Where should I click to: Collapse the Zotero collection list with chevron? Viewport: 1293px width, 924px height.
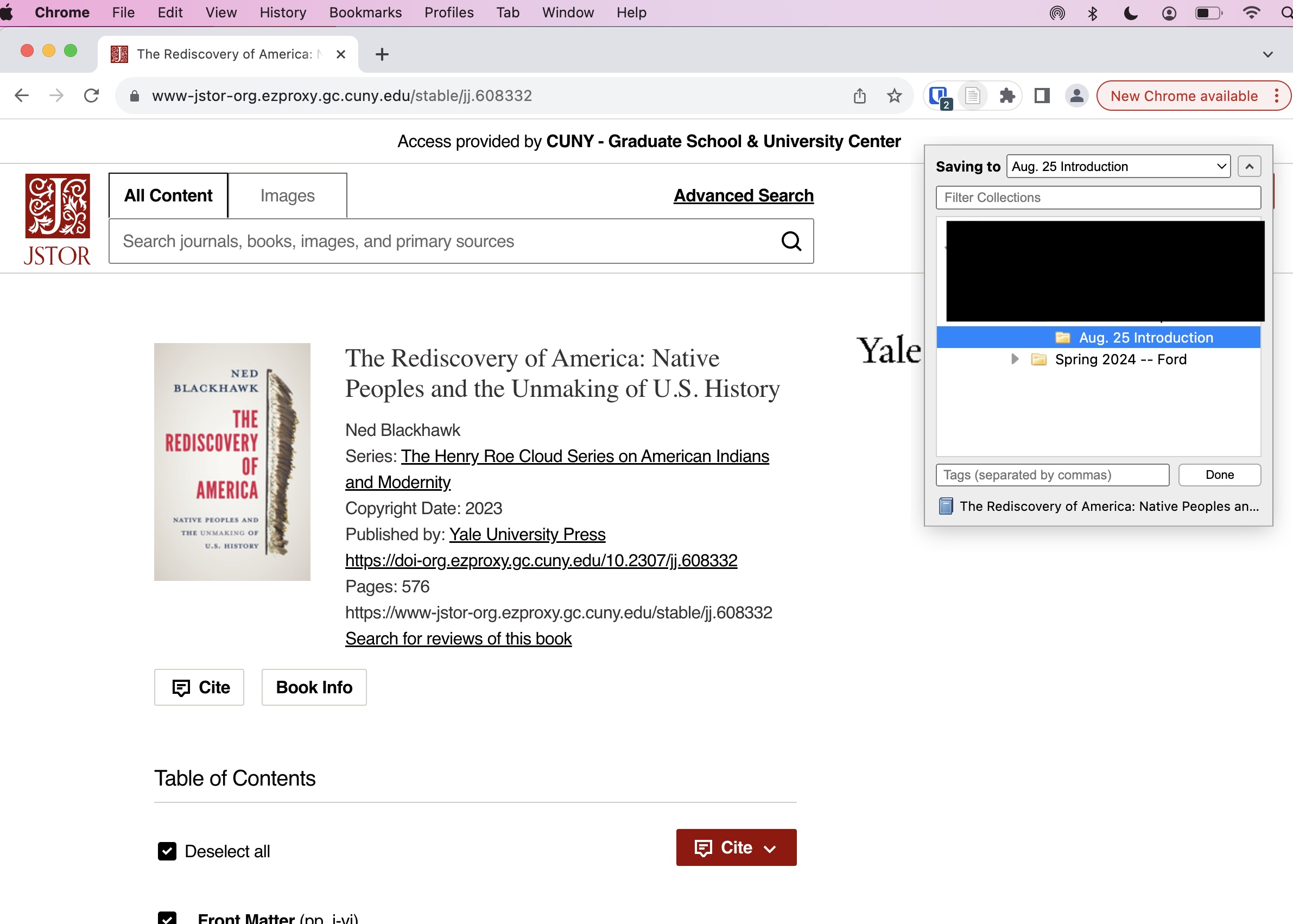[1248, 166]
